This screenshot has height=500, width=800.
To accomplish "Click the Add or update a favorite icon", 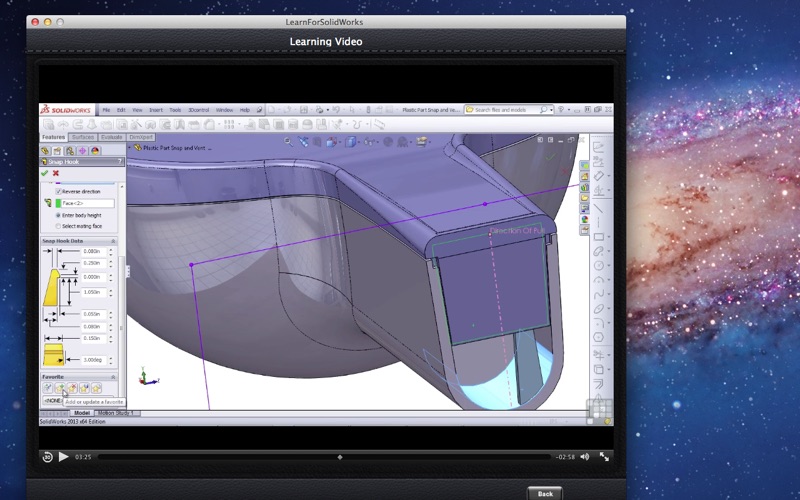I will 60,389.
